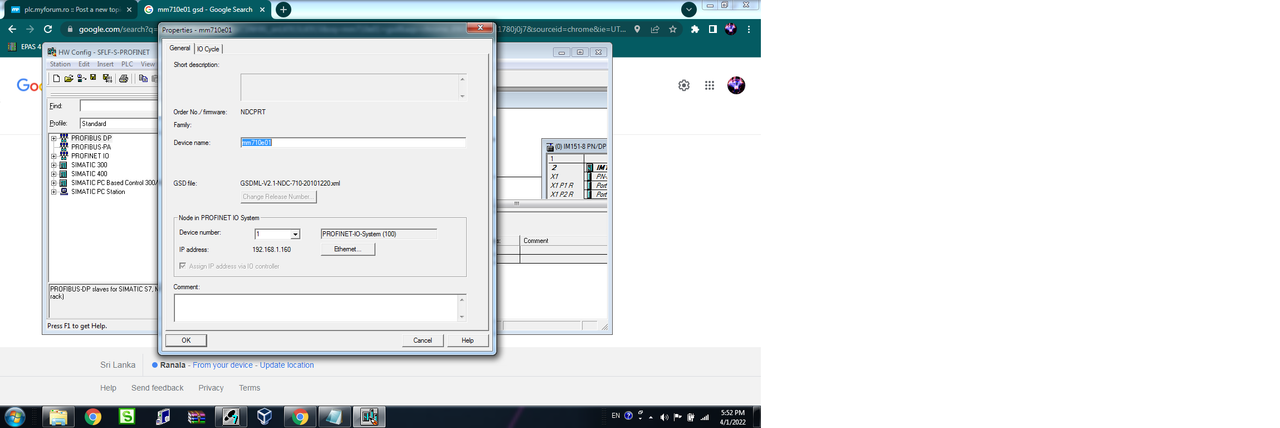Image resolution: width=1280 pixels, height=428 pixels.
Task: Click Update location link
Action: (x=287, y=365)
